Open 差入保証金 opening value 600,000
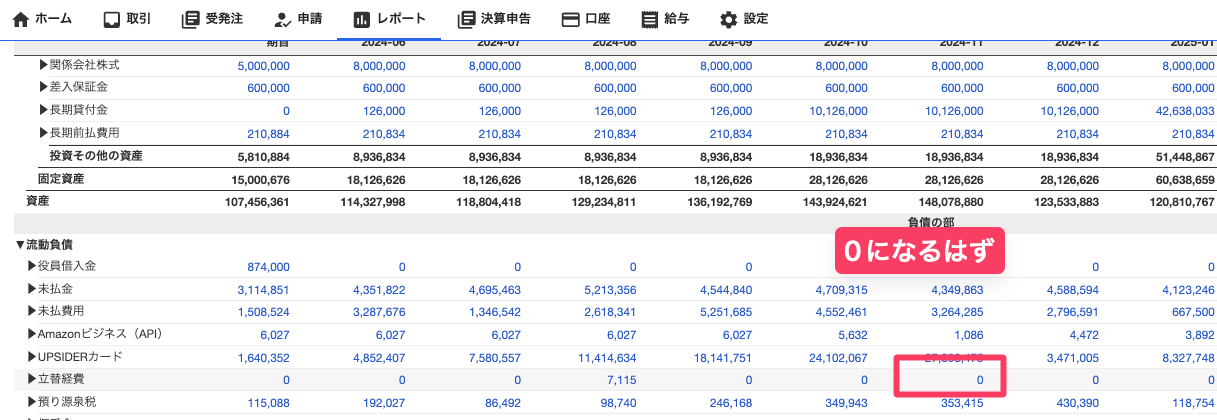 [x=267, y=88]
